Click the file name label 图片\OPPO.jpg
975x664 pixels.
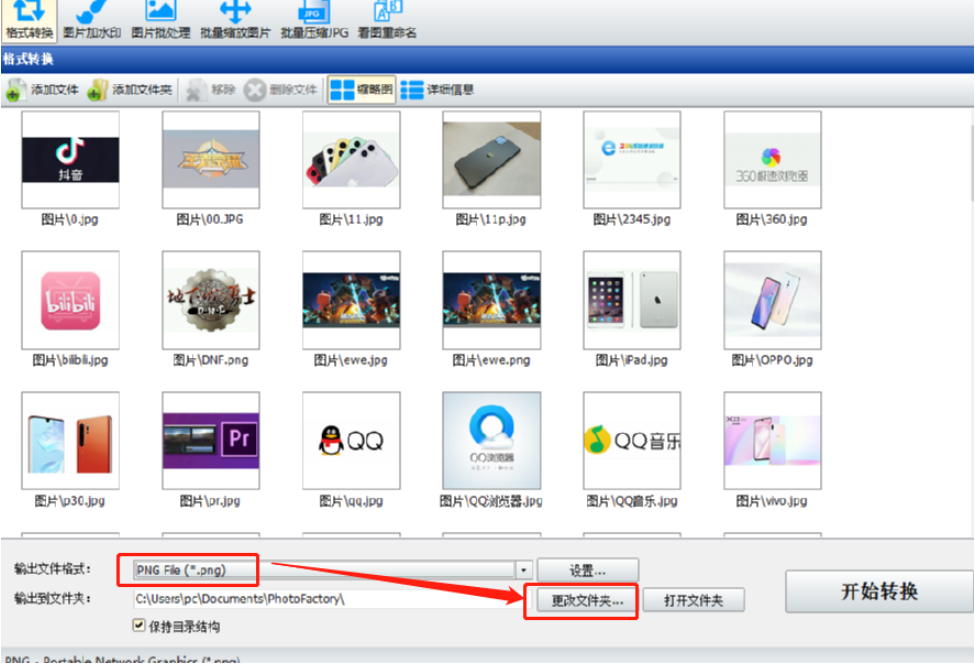click(772, 361)
